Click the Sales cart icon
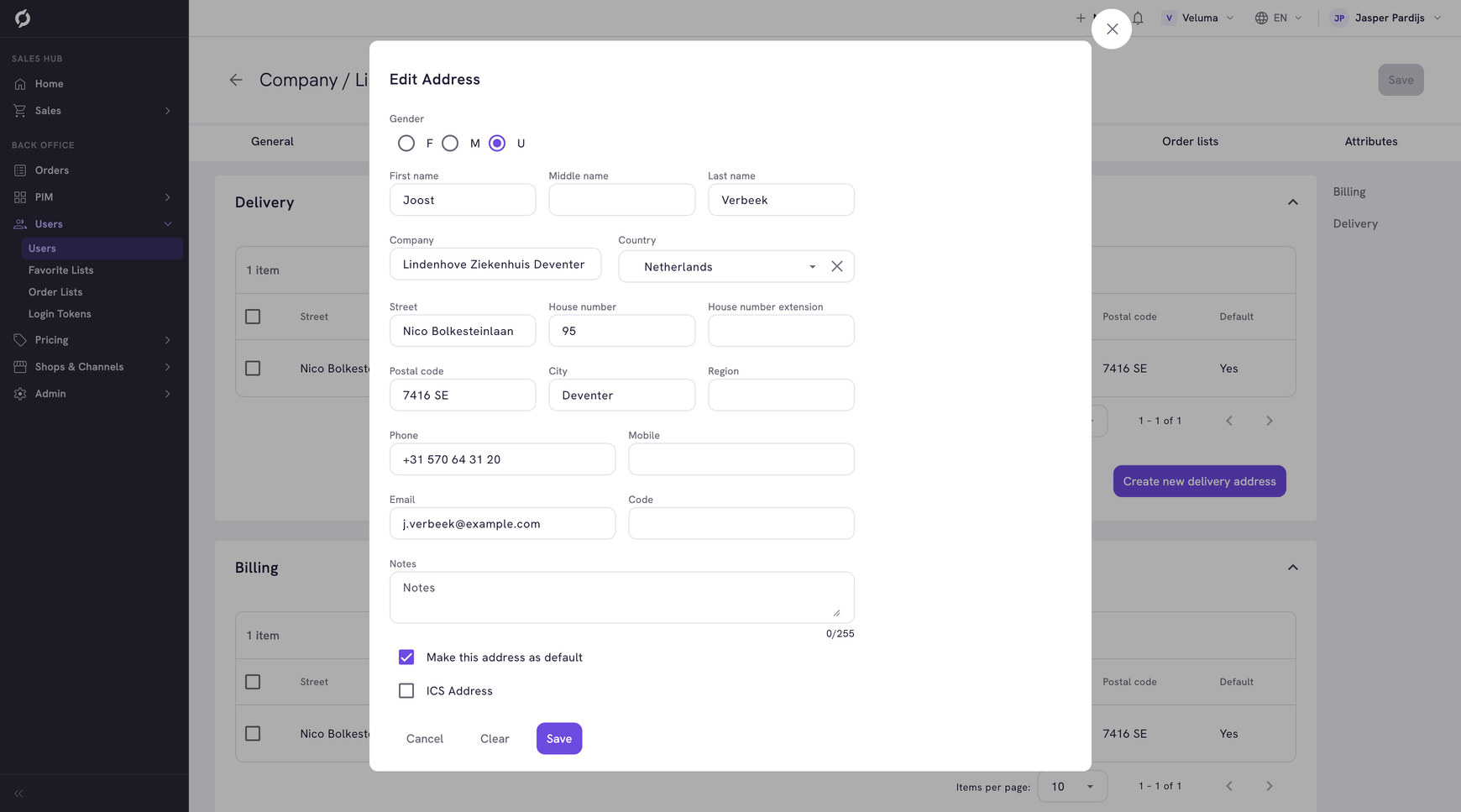The height and width of the screenshot is (812, 1461). [x=20, y=111]
